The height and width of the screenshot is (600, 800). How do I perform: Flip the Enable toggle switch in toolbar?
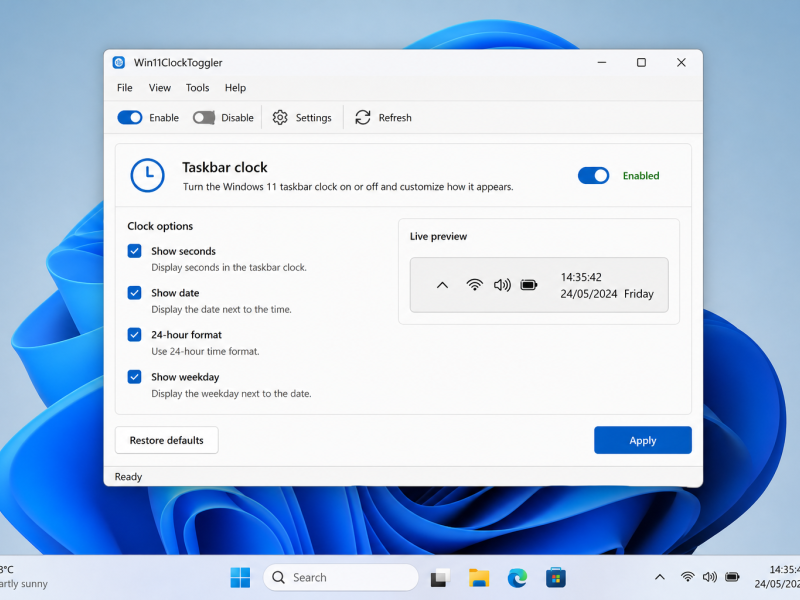pyautogui.click(x=130, y=118)
